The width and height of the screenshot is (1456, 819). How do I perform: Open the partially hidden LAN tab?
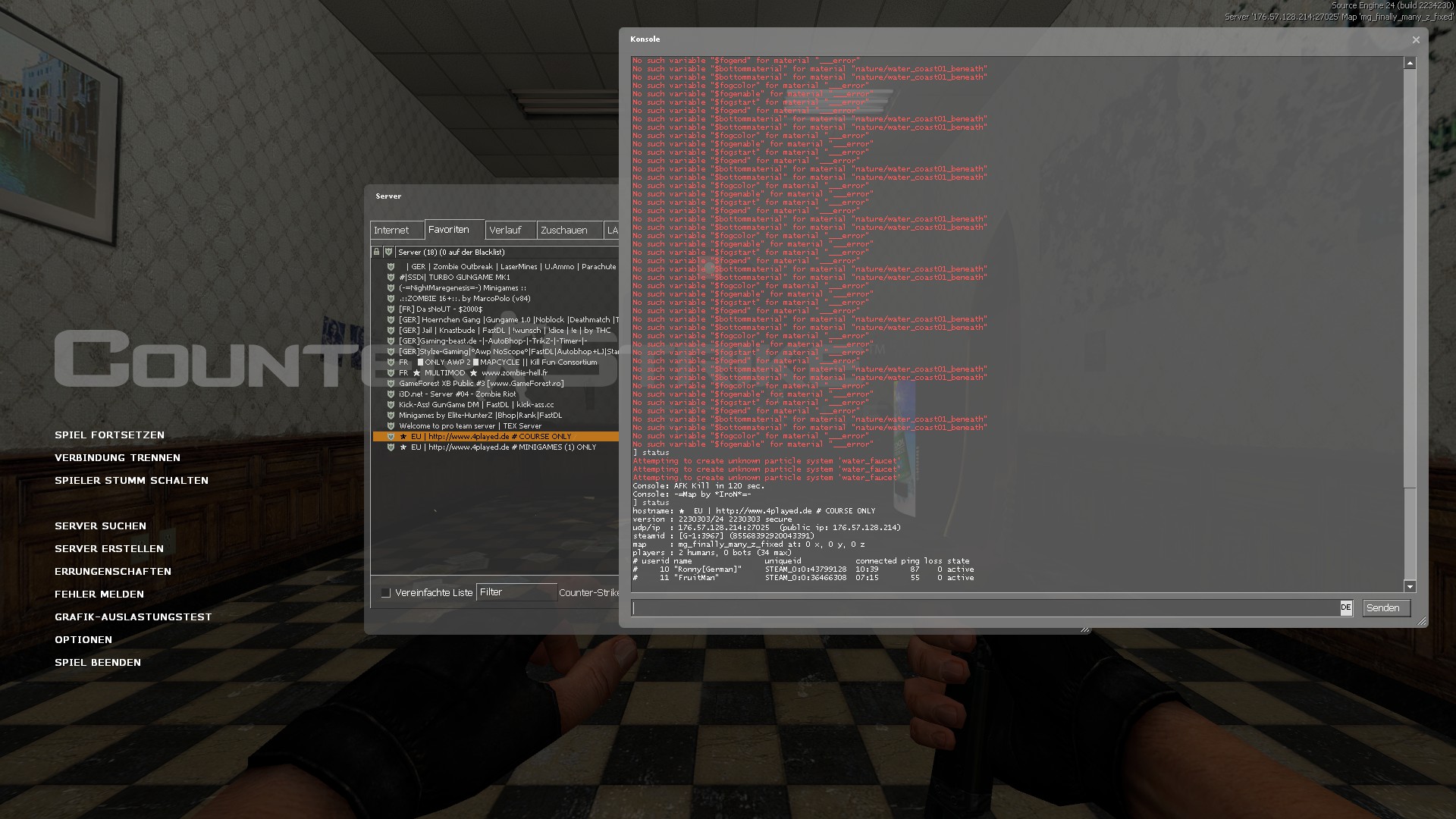612,230
